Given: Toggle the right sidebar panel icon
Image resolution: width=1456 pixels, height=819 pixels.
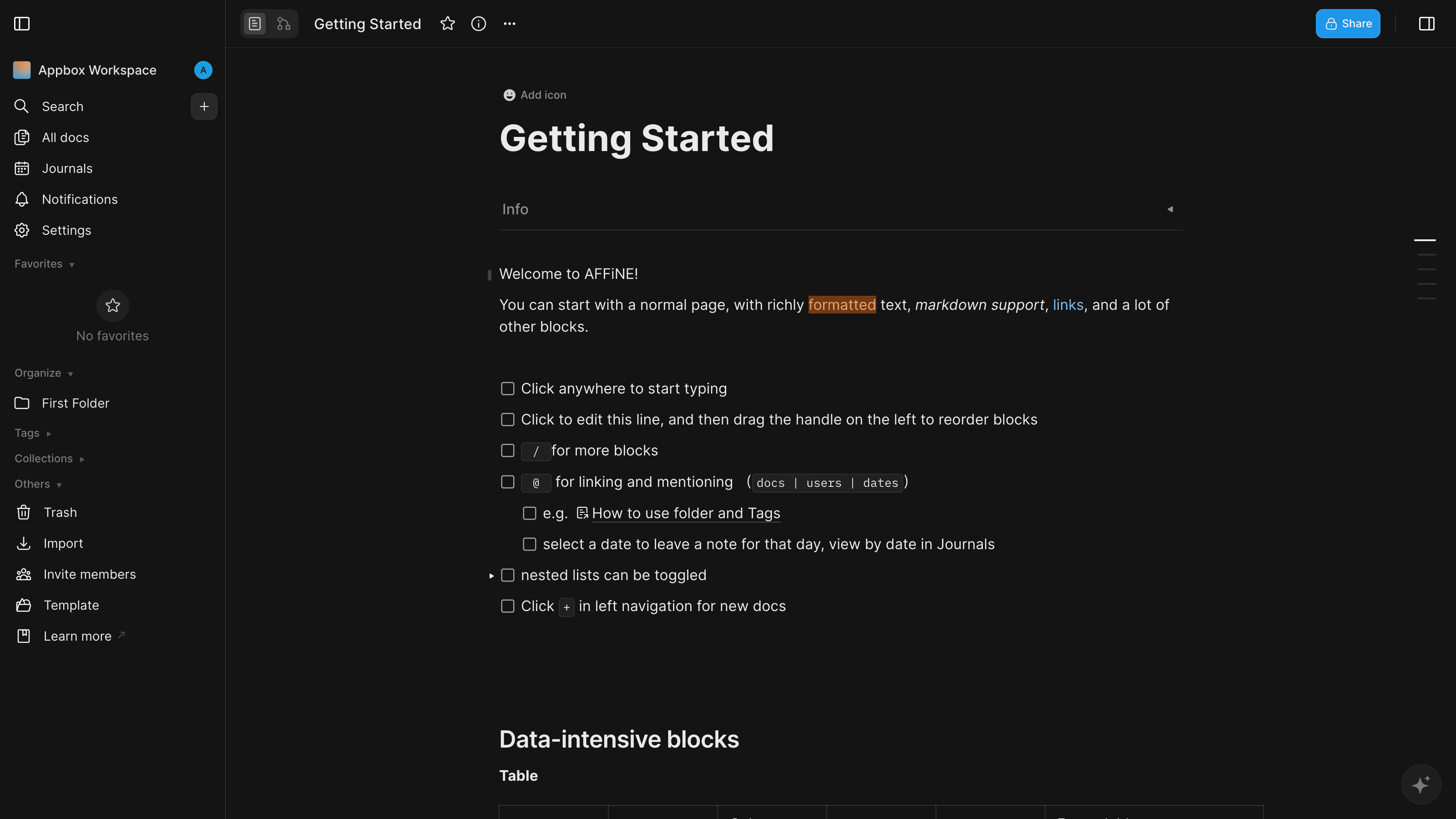Looking at the screenshot, I should pos(1426,24).
